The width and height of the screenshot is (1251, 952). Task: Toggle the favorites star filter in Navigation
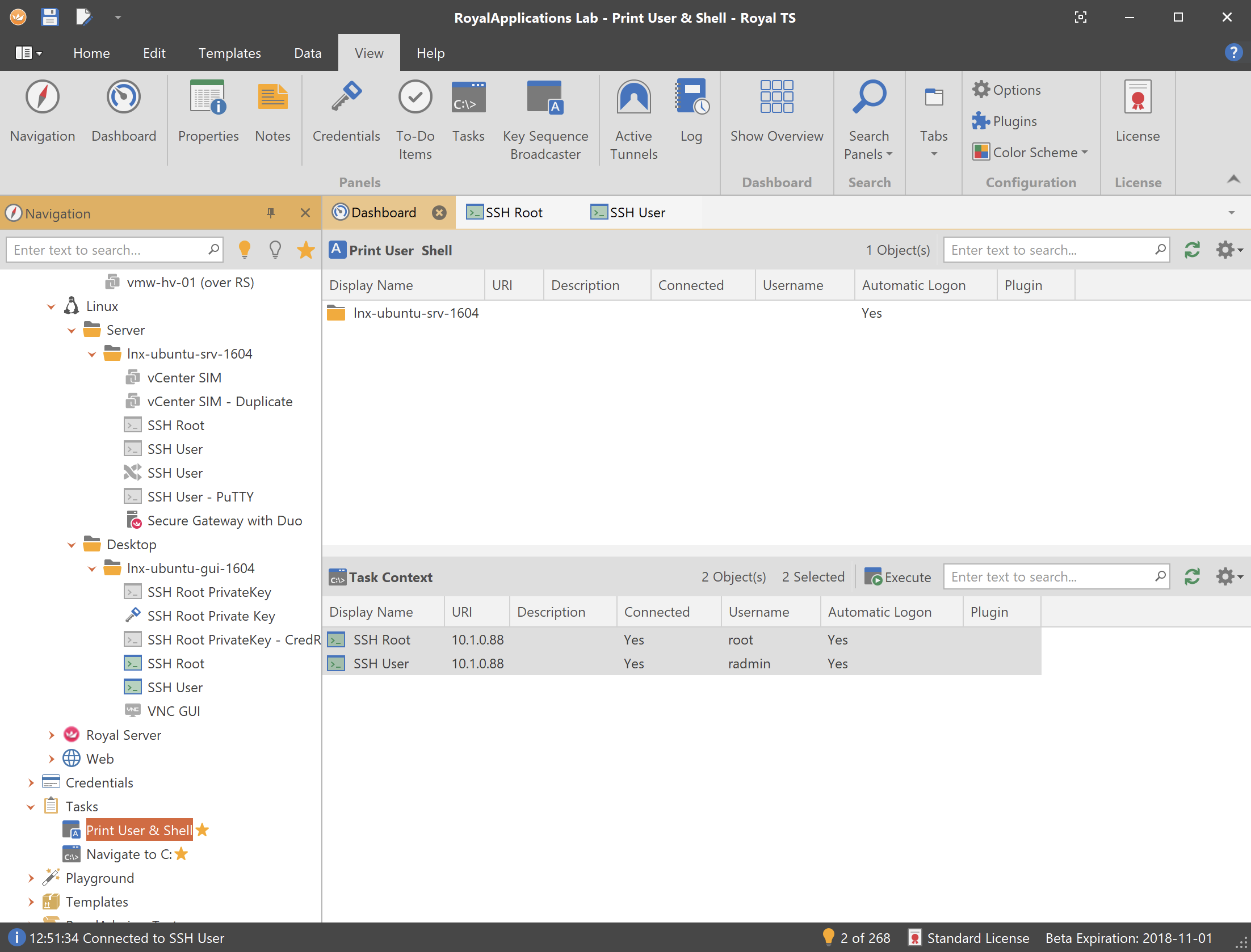306,250
